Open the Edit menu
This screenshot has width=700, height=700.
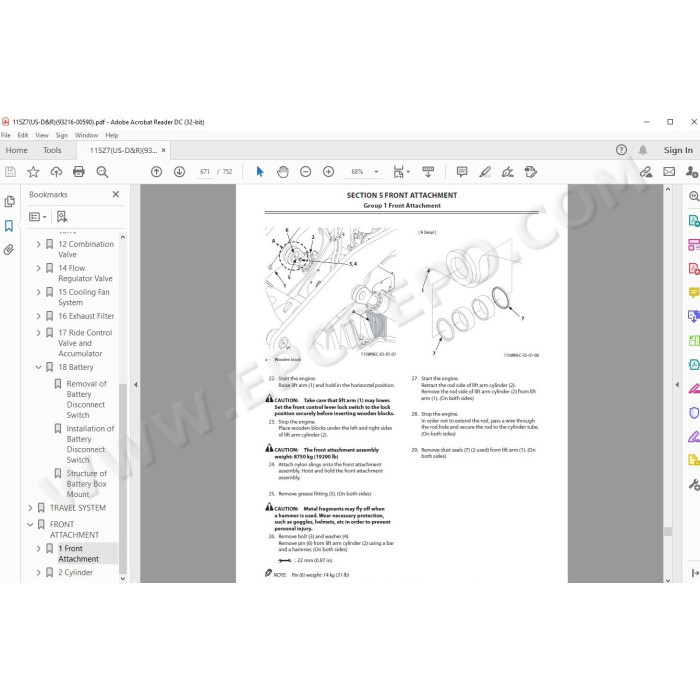[23, 135]
